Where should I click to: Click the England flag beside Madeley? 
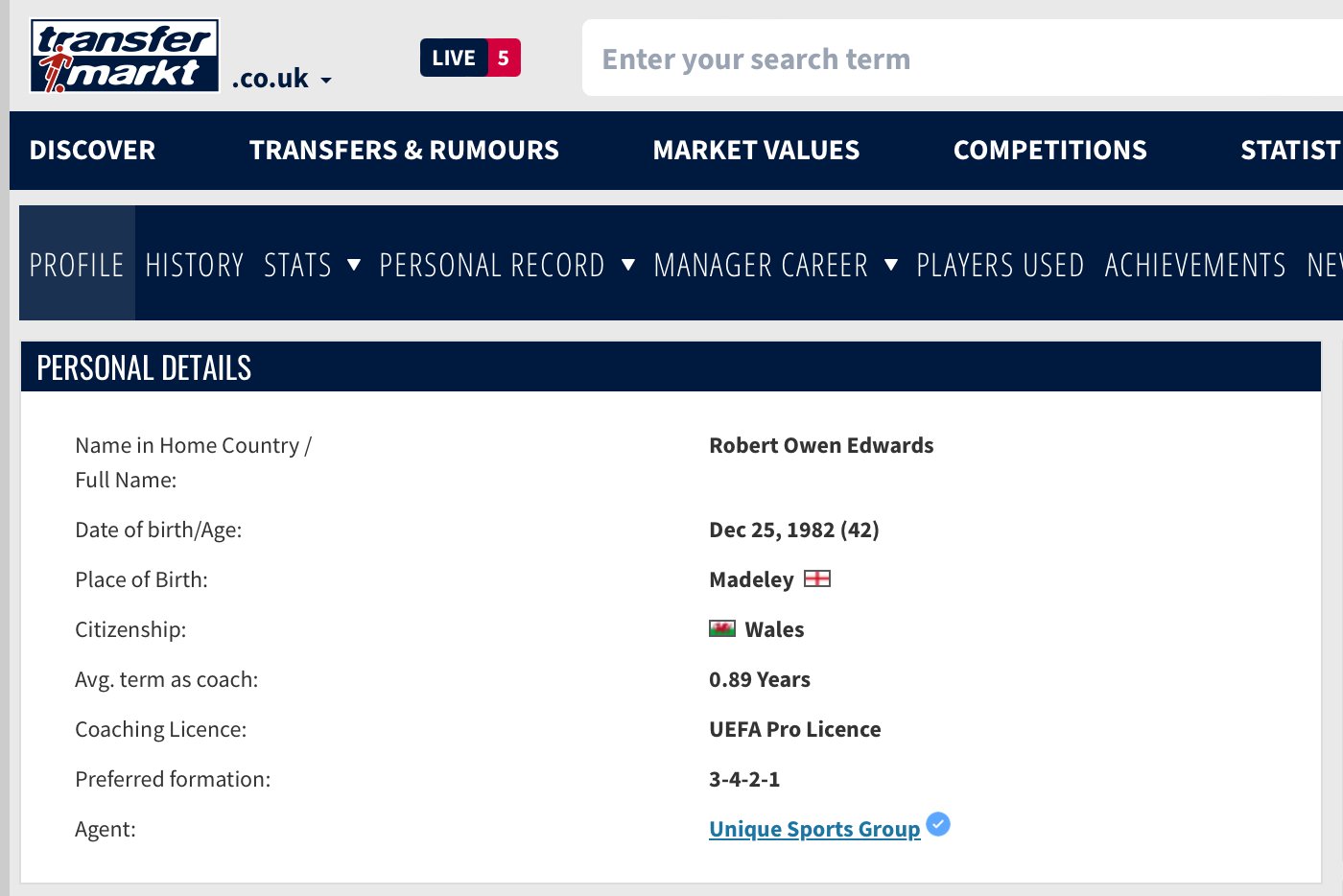coord(816,578)
